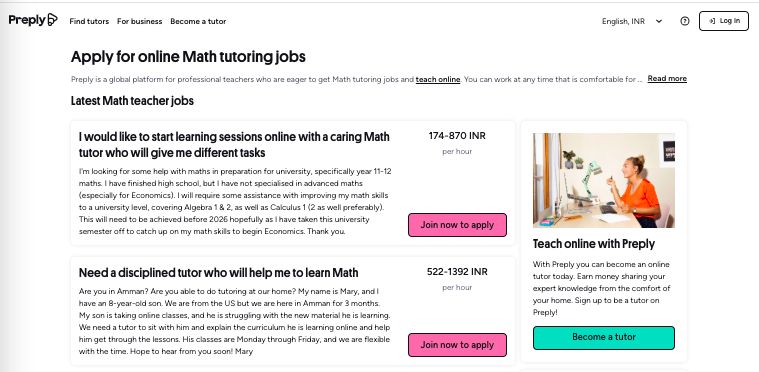
Task: Click the green Become a tutor button
Action: 604,338
